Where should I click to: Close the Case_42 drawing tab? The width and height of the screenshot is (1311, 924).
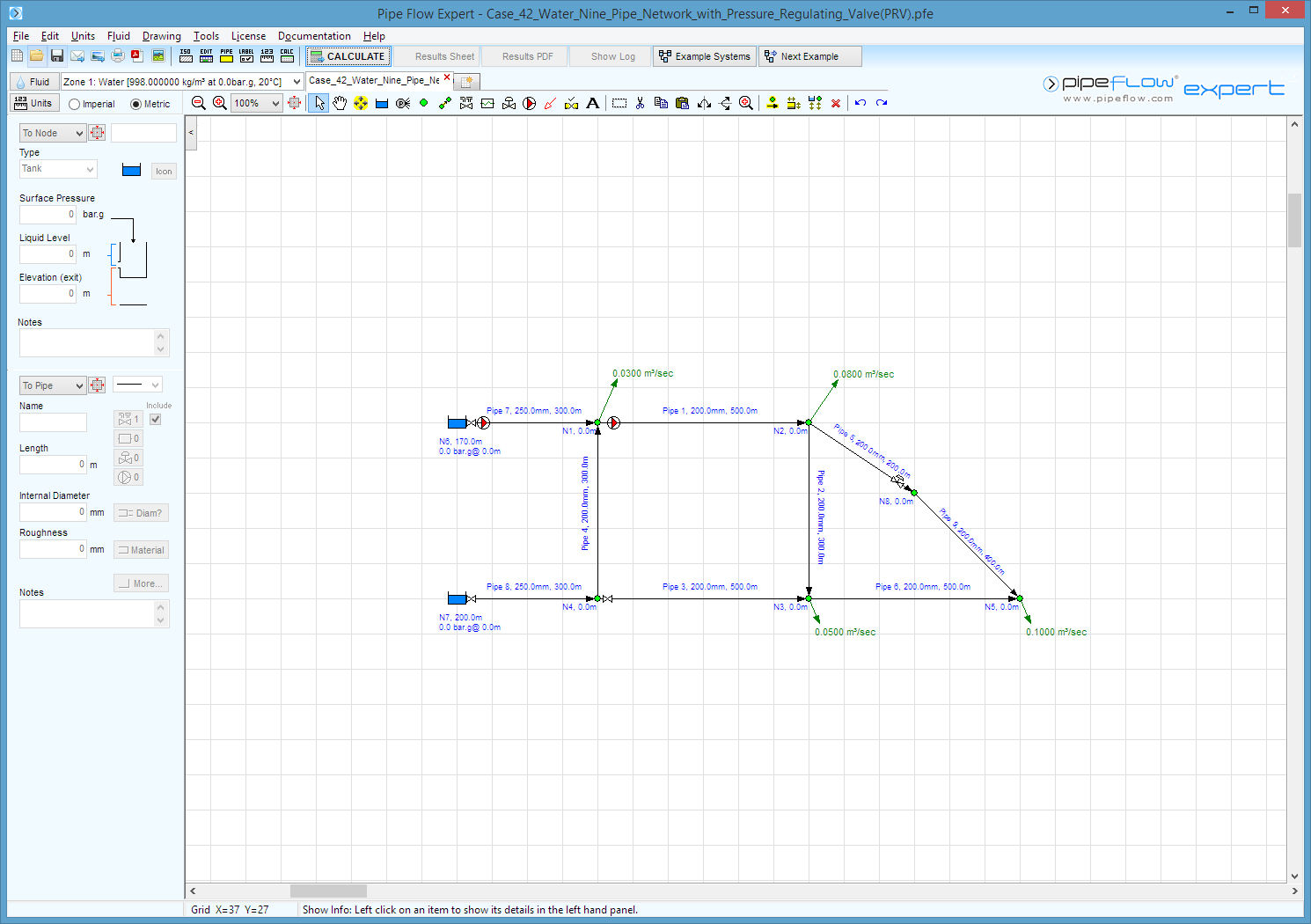point(447,77)
